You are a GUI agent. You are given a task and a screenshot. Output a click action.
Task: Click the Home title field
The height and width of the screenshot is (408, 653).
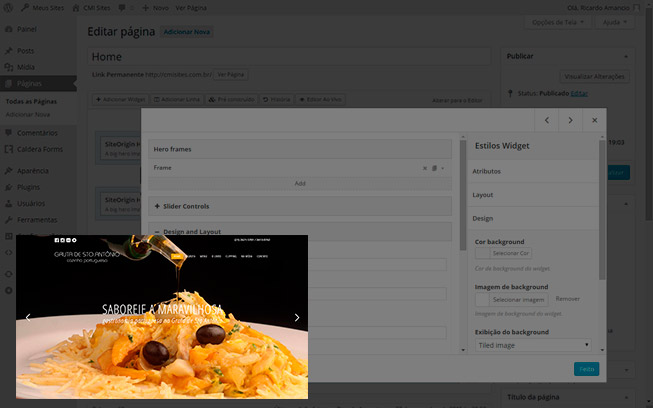pyautogui.click(x=289, y=57)
